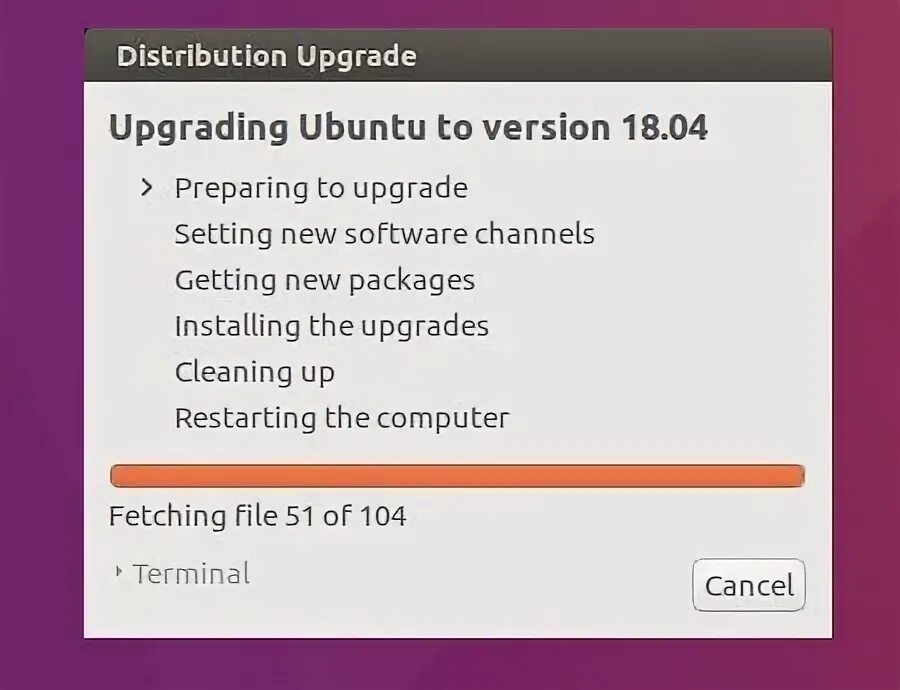This screenshot has height=690, width=900.
Task: Click the Terminal label text
Action: coord(191,574)
